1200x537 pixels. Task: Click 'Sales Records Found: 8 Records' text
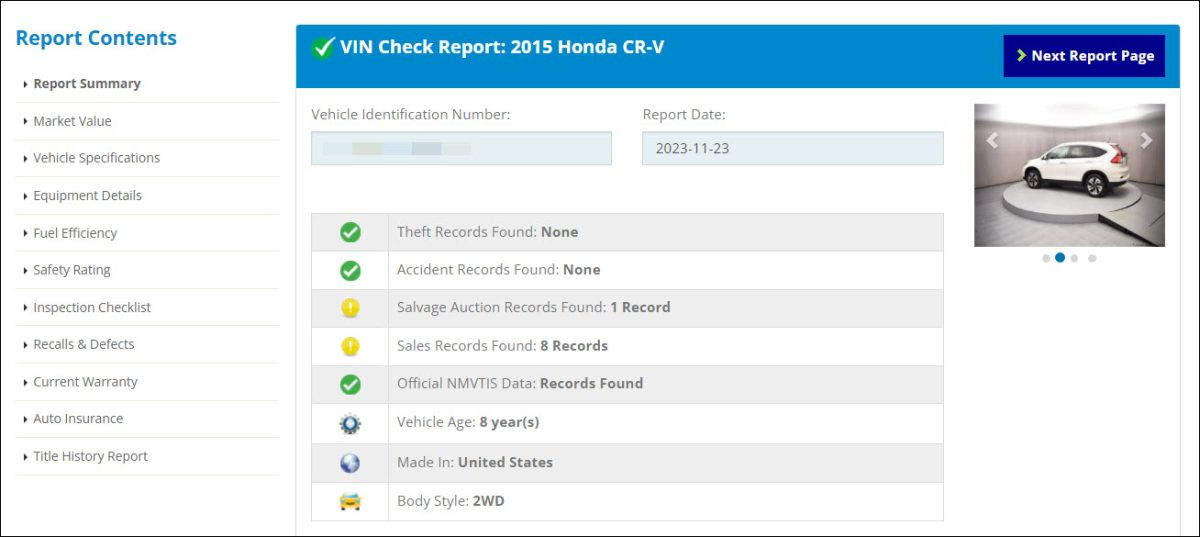pyautogui.click(x=502, y=346)
